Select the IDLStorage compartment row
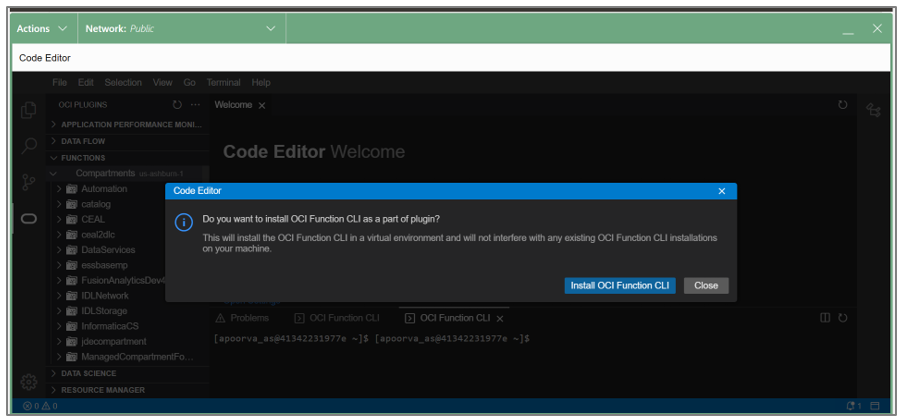901x418 pixels. click(x=128, y=311)
